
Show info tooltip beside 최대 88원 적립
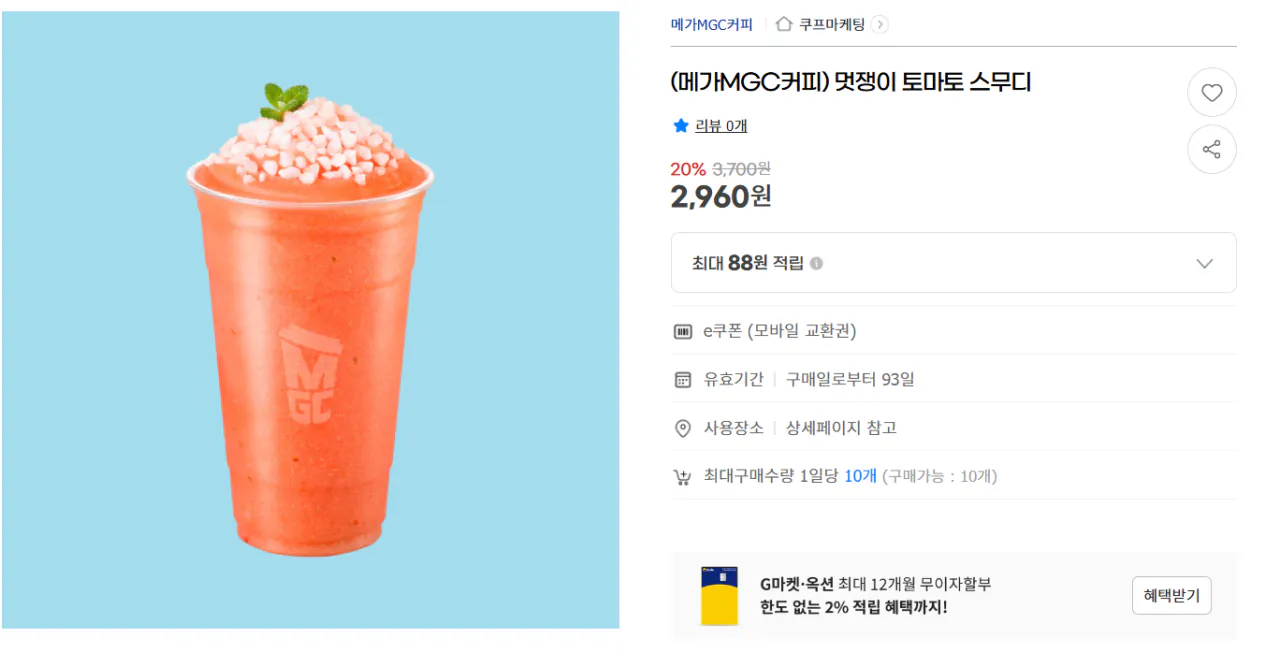click(x=816, y=264)
